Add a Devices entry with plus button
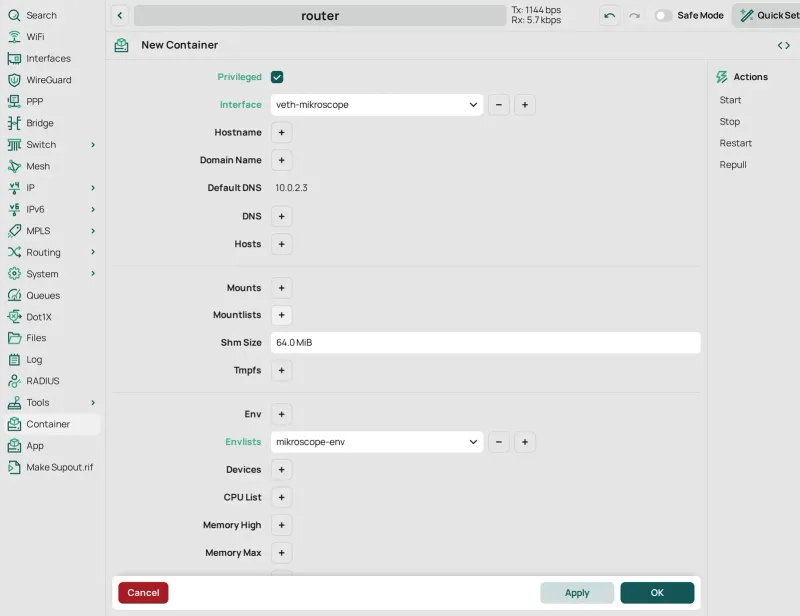Screen dimensions: 800x616 (x=282, y=470)
